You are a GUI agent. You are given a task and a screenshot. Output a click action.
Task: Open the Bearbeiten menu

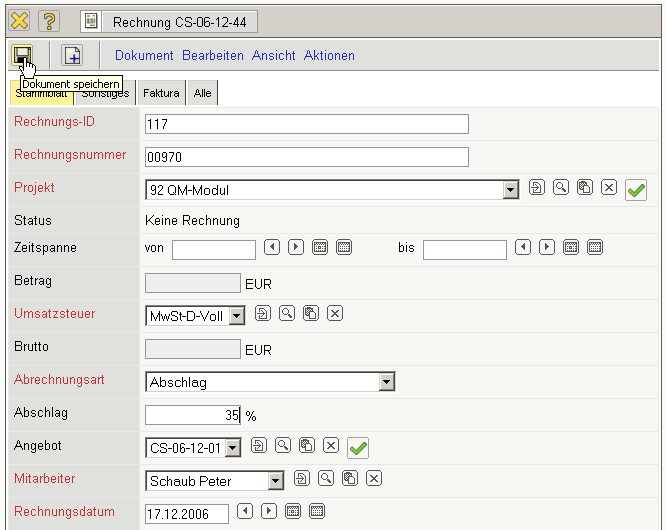tap(213, 56)
